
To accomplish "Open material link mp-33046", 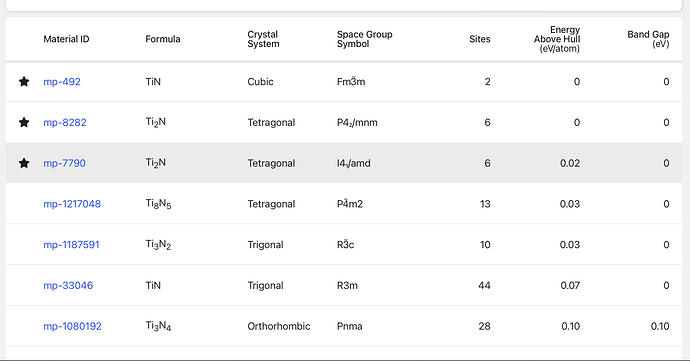I will [x=68, y=285].
